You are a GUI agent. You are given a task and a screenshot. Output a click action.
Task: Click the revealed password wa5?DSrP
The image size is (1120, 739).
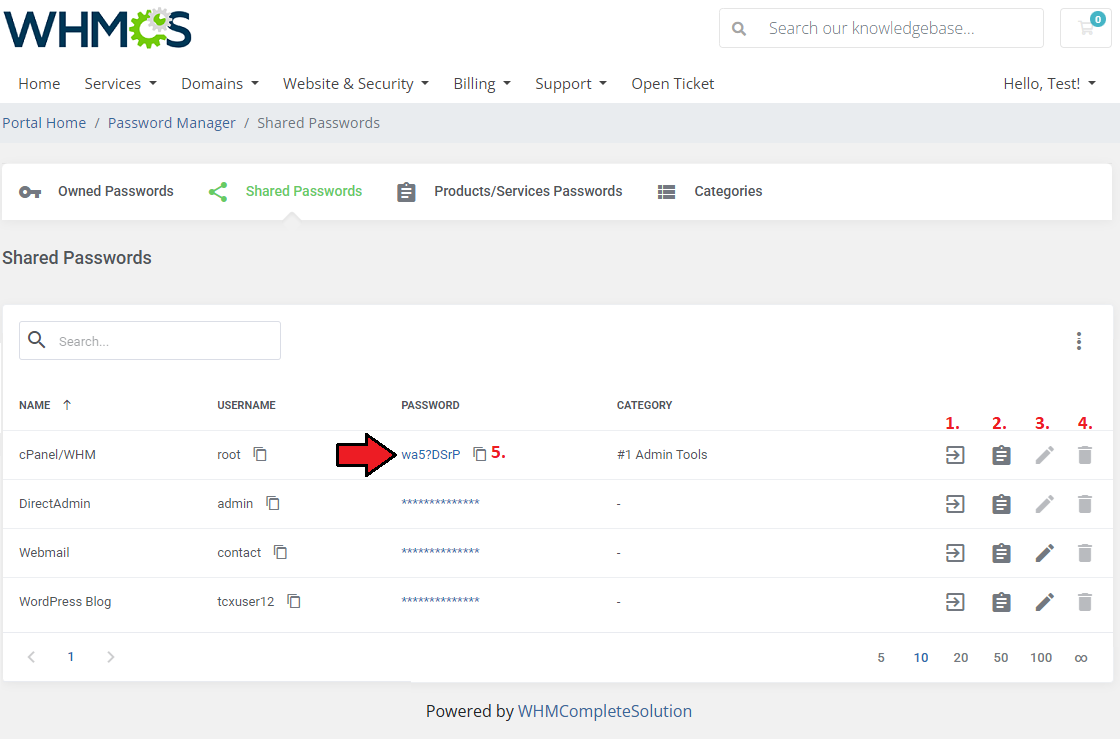[x=431, y=455]
